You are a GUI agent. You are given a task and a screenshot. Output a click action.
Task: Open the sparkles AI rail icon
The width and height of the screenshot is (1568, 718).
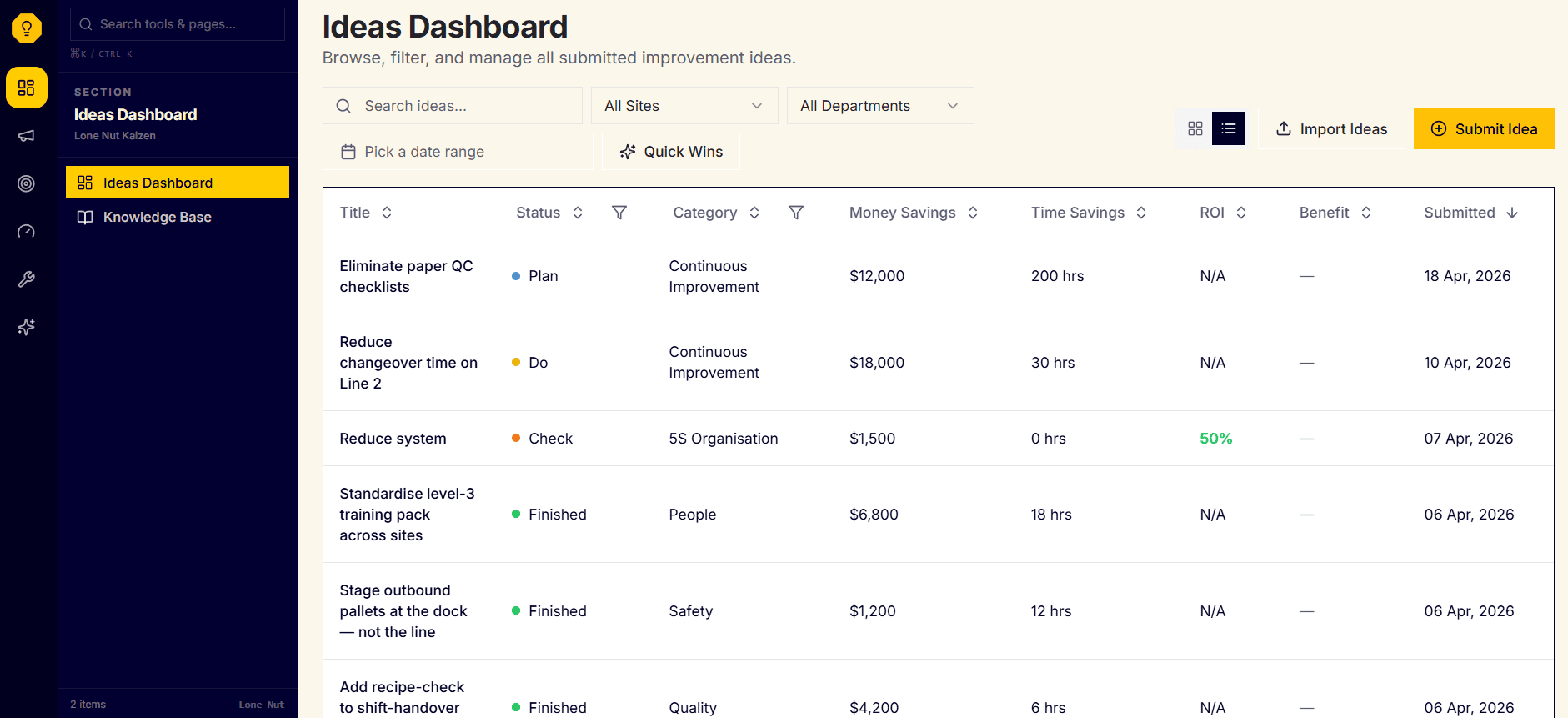pyautogui.click(x=27, y=327)
